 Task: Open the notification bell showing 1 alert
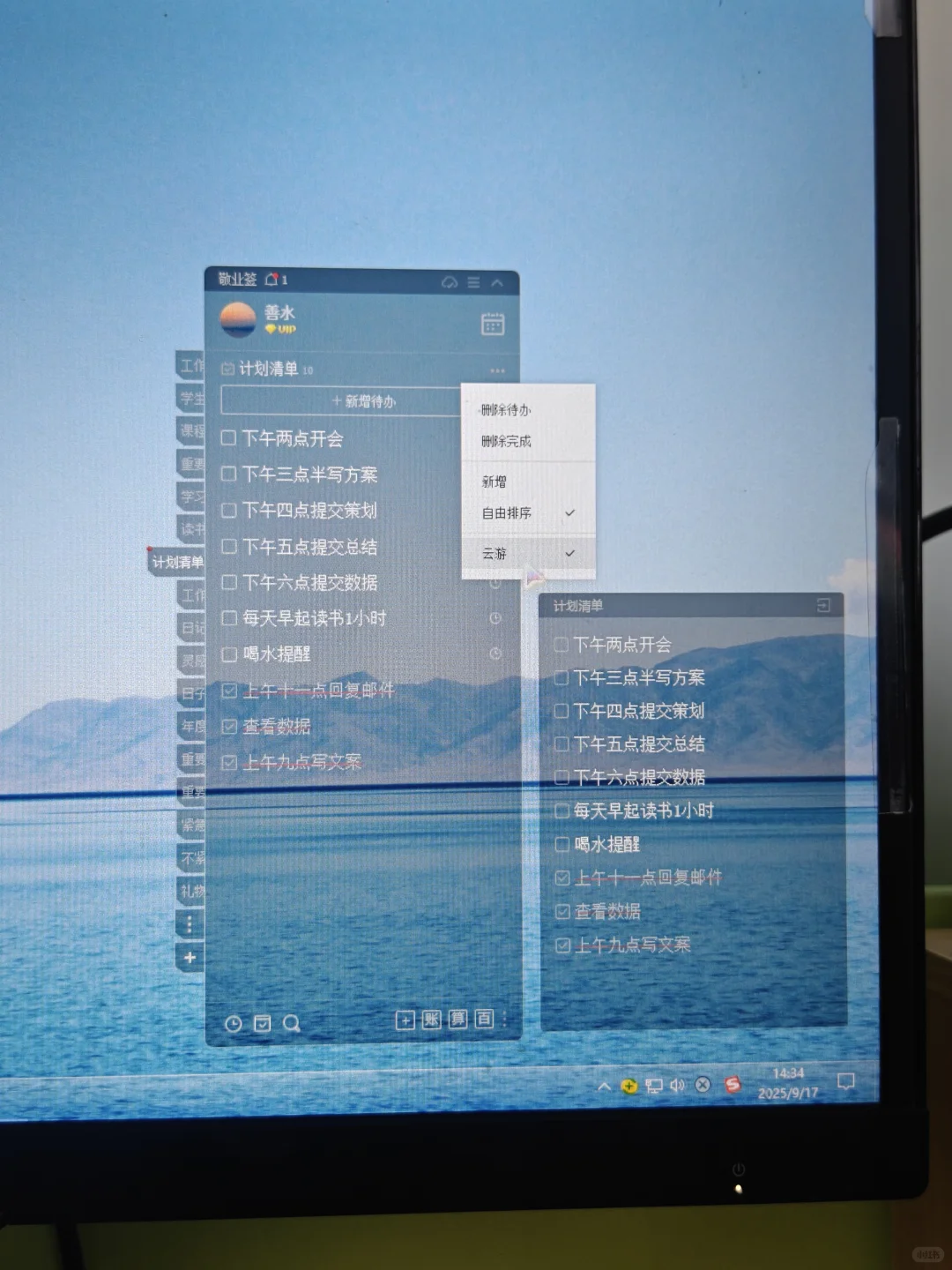(272, 280)
